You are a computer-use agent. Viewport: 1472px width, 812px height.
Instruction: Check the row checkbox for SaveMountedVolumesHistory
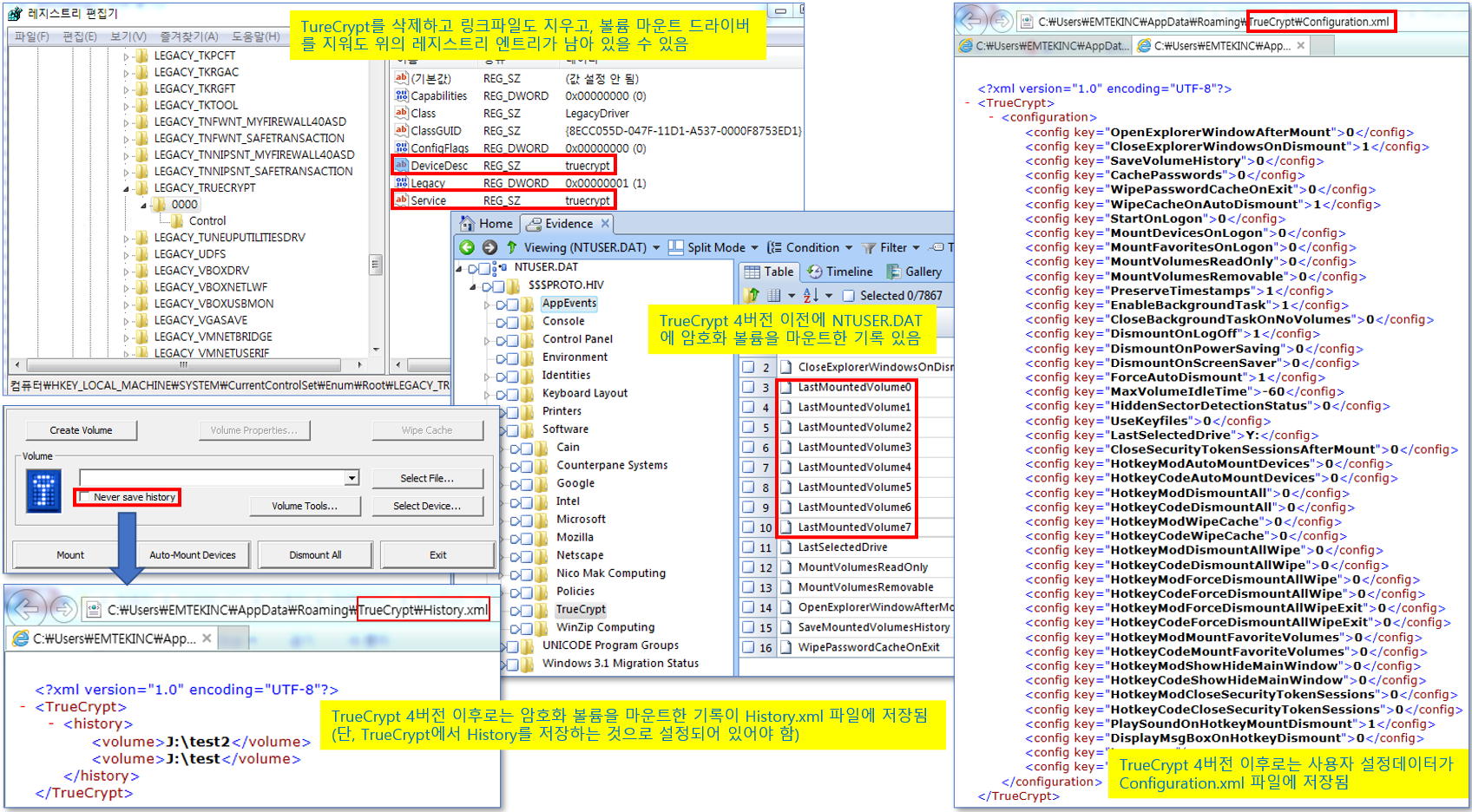coord(748,626)
